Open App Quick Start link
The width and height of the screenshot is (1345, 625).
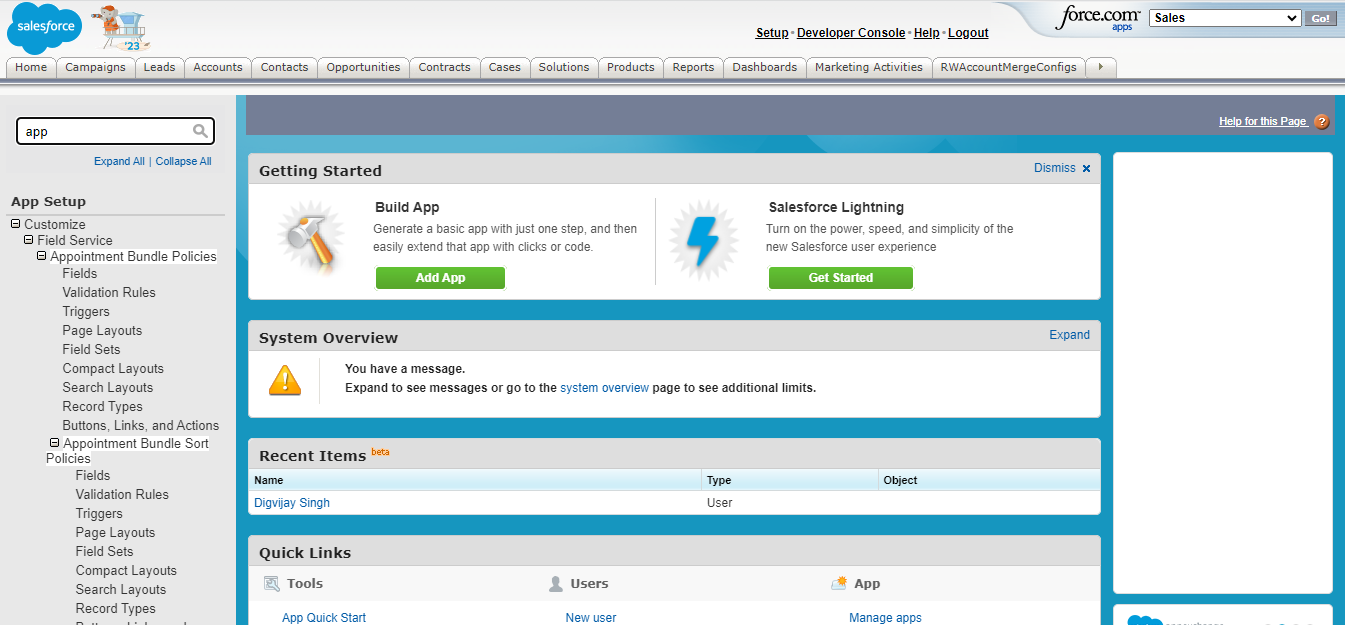tap(324, 618)
